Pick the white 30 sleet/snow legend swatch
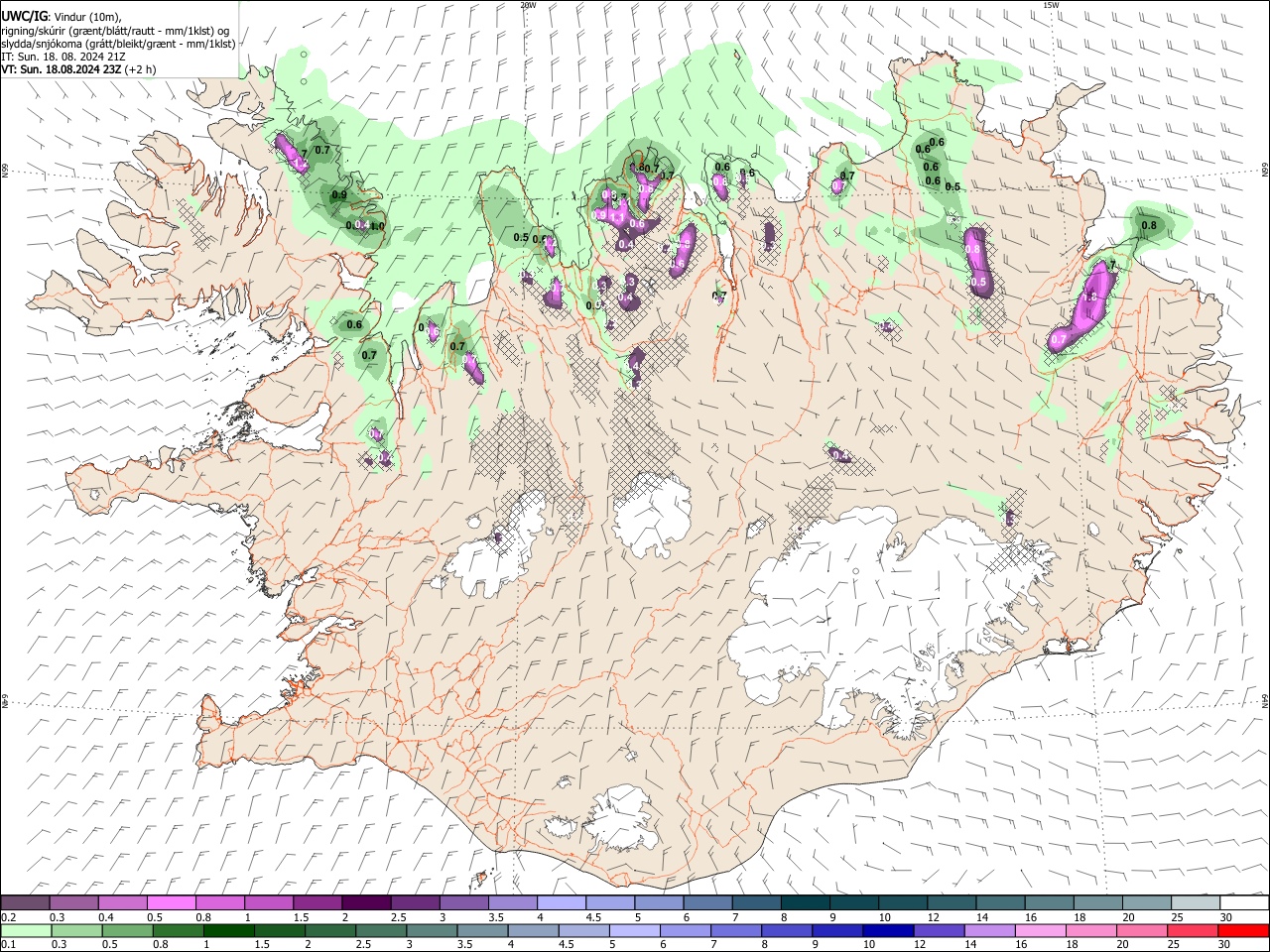Viewport: 1270px width, 952px height. [x=1243, y=902]
